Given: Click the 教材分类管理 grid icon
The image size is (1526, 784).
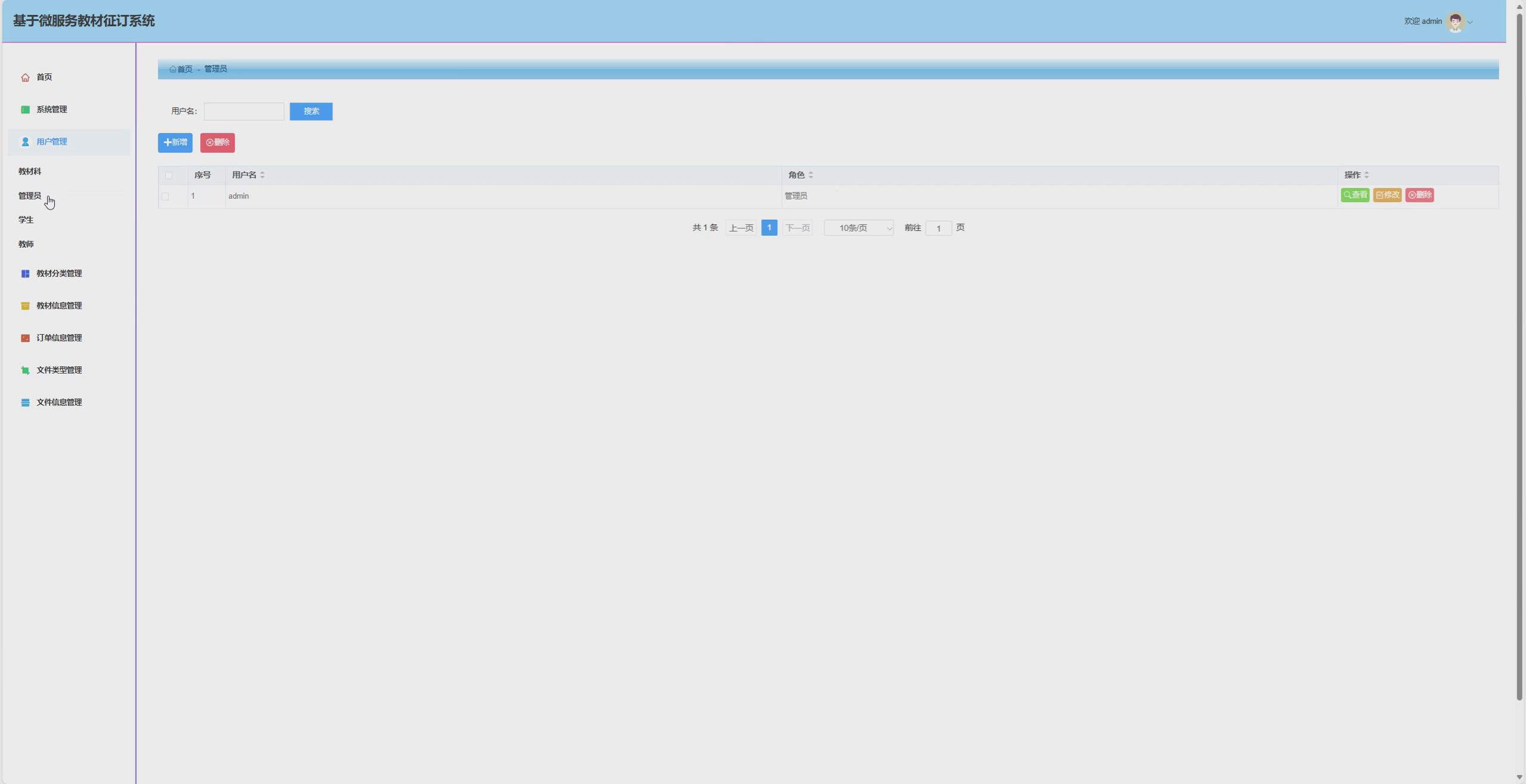Looking at the screenshot, I should 25,273.
